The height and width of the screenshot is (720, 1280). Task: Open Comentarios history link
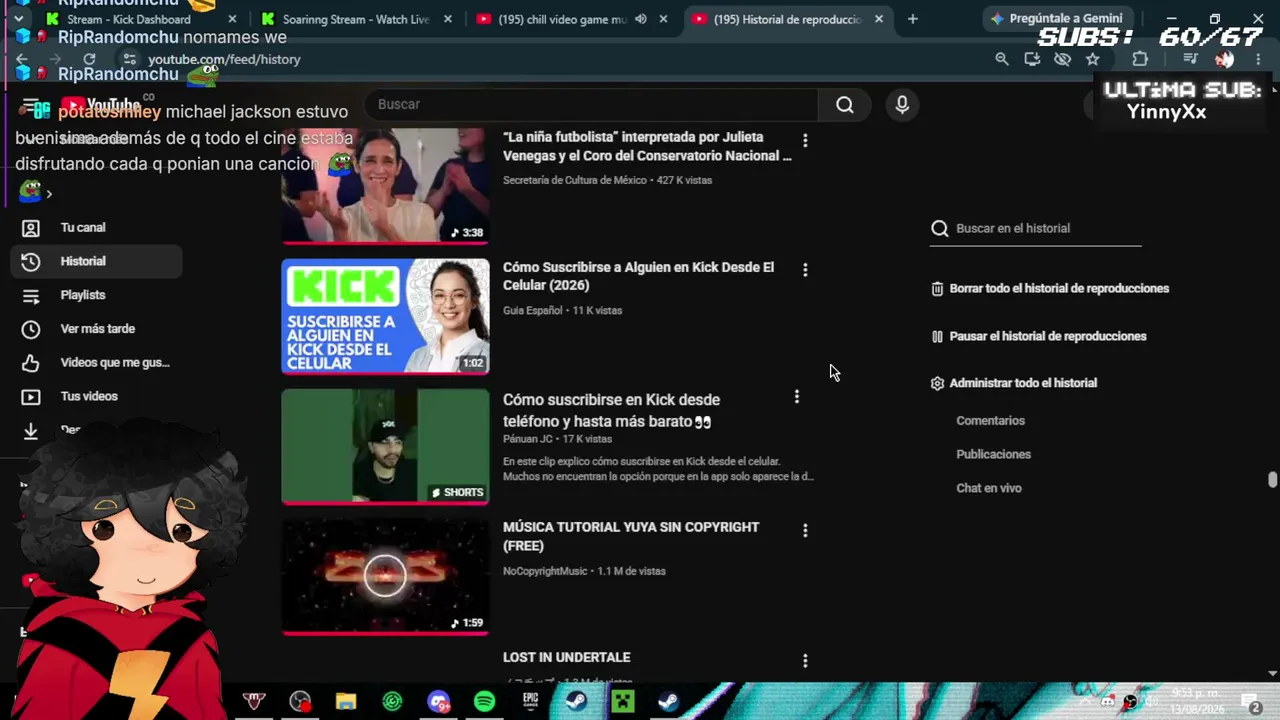pyautogui.click(x=990, y=421)
